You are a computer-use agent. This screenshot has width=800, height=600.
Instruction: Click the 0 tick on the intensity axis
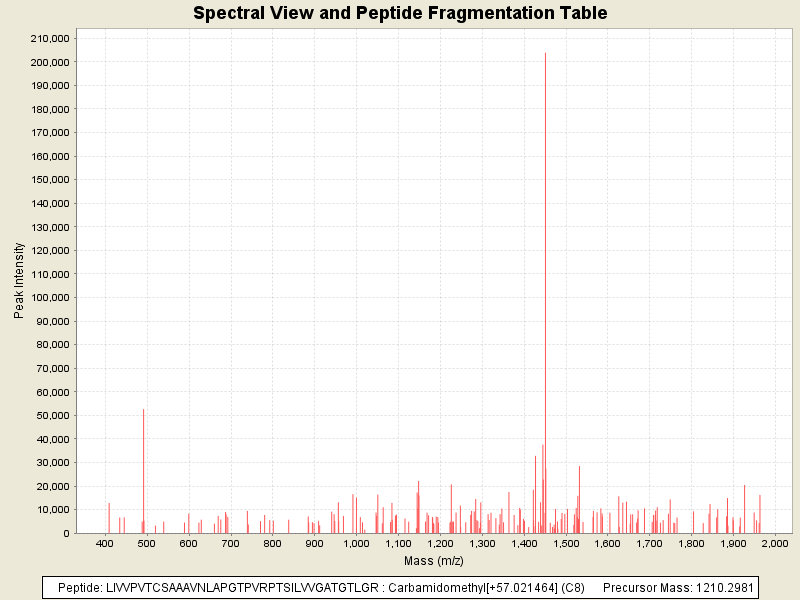65,533
